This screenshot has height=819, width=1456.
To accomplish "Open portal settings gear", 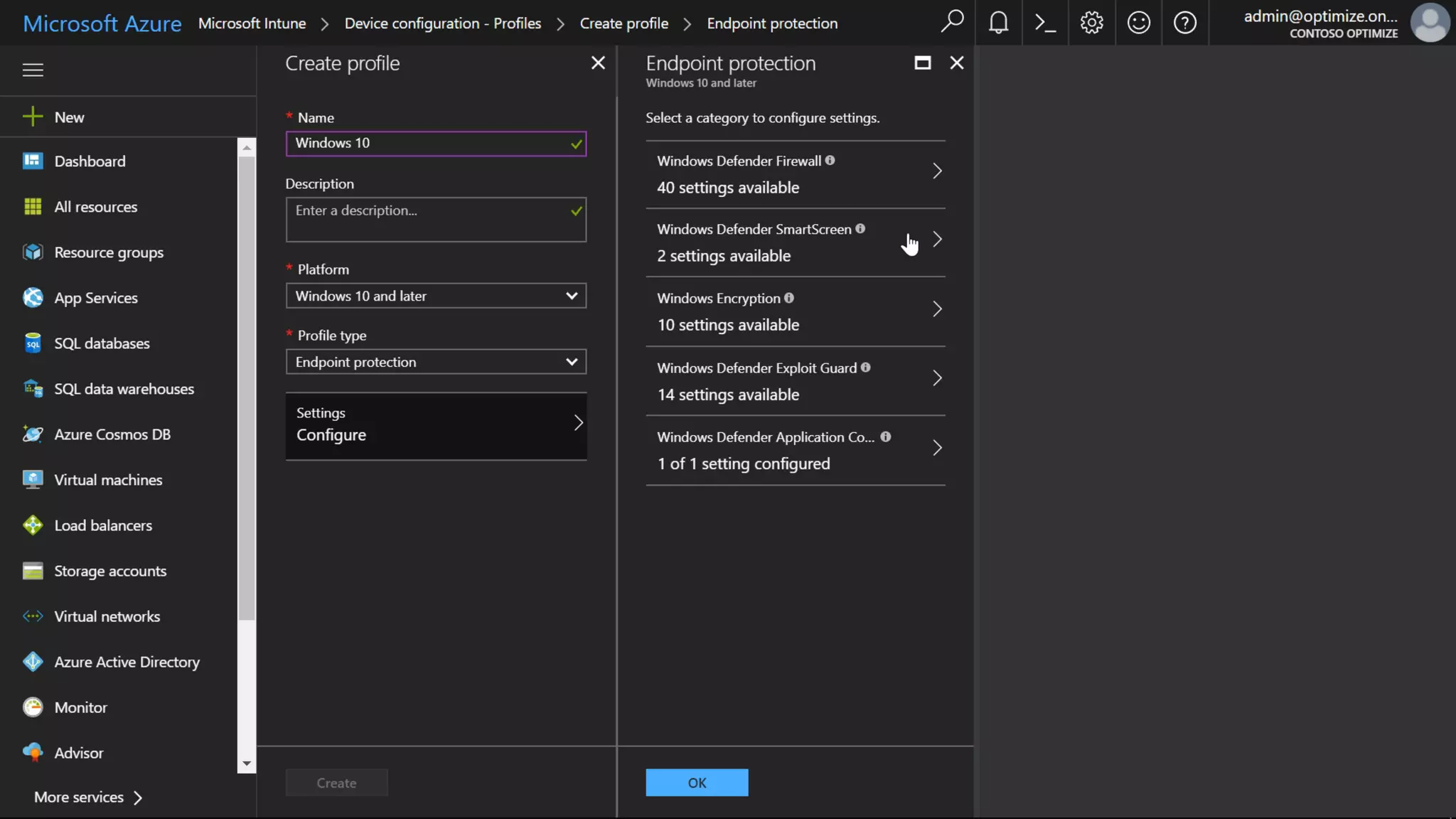I will pos(1092,23).
